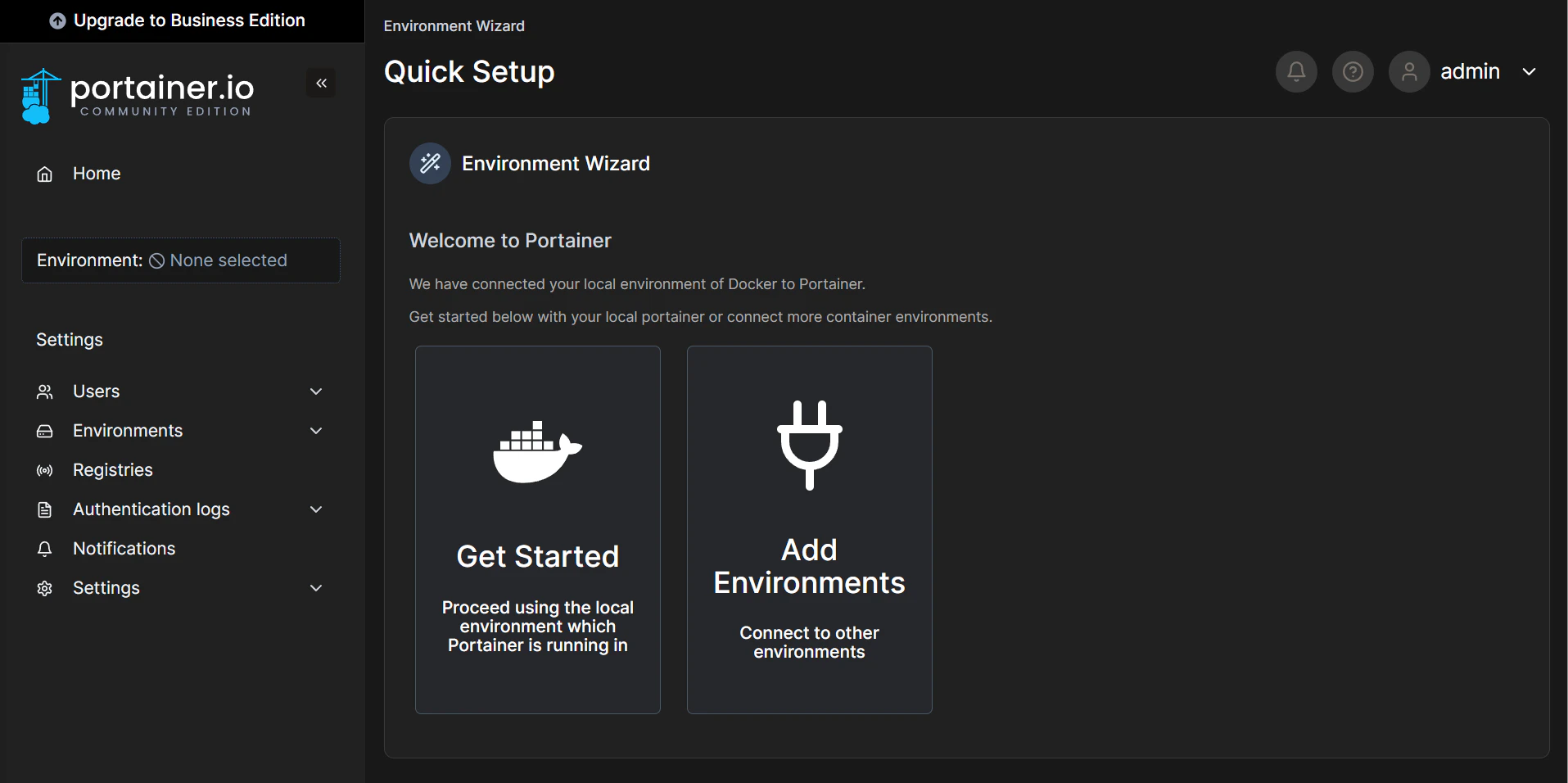Click the admin user avatar icon
The height and width of the screenshot is (783, 1568).
click(x=1409, y=72)
